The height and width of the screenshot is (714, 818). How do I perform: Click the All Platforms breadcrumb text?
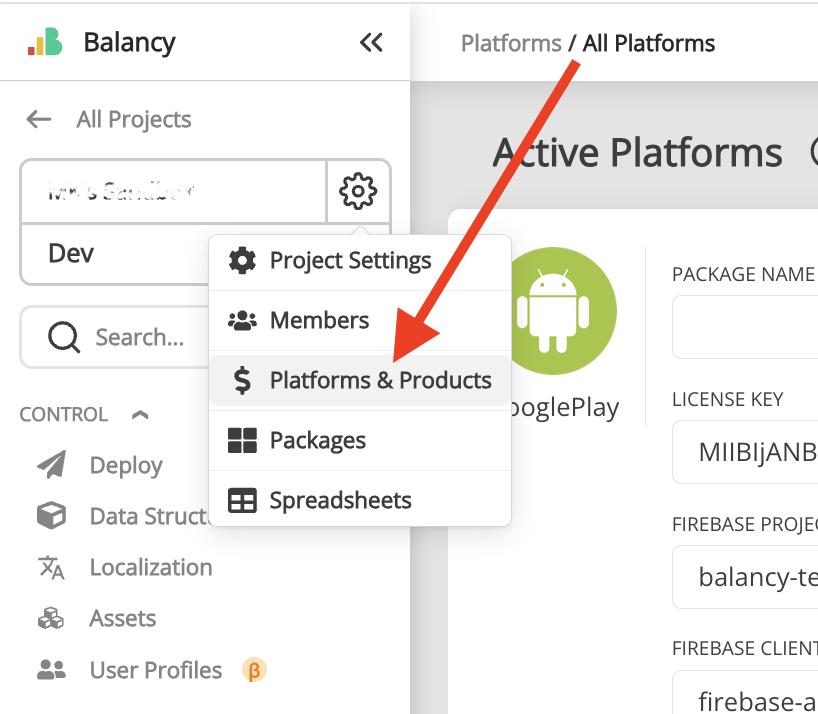(648, 43)
